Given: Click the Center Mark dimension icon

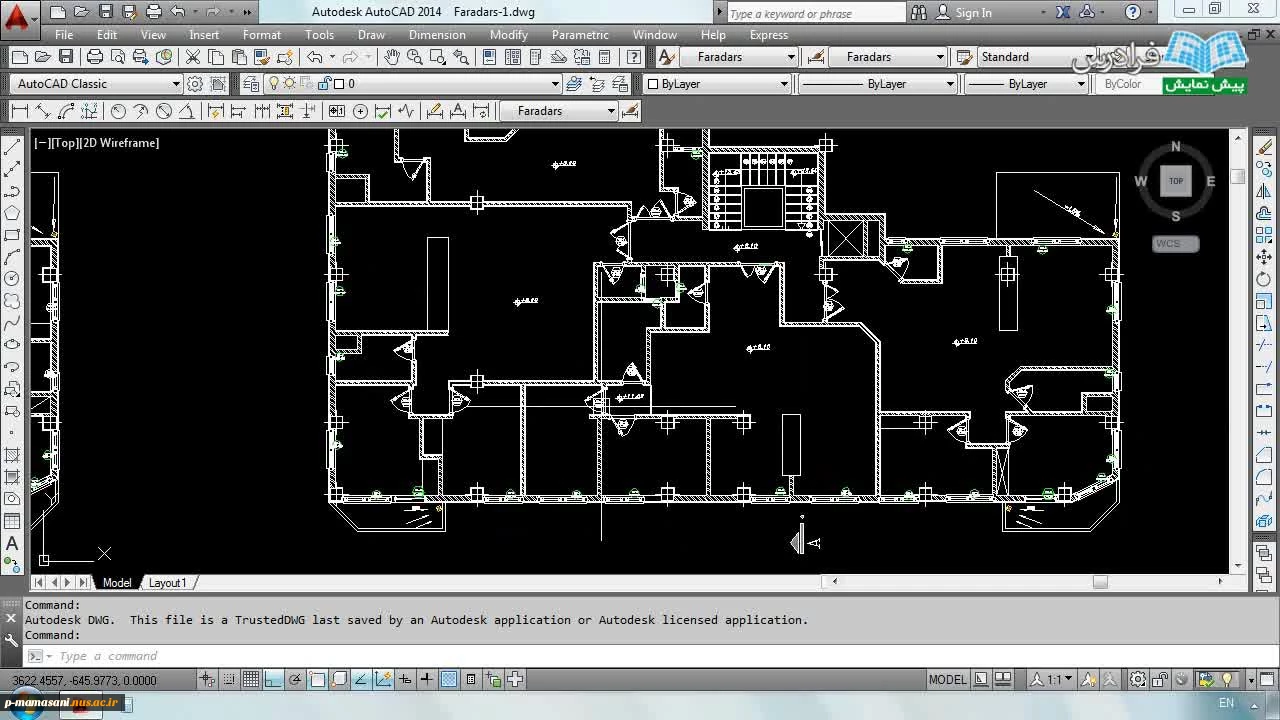Looking at the screenshot, I should tap(360, 111).
